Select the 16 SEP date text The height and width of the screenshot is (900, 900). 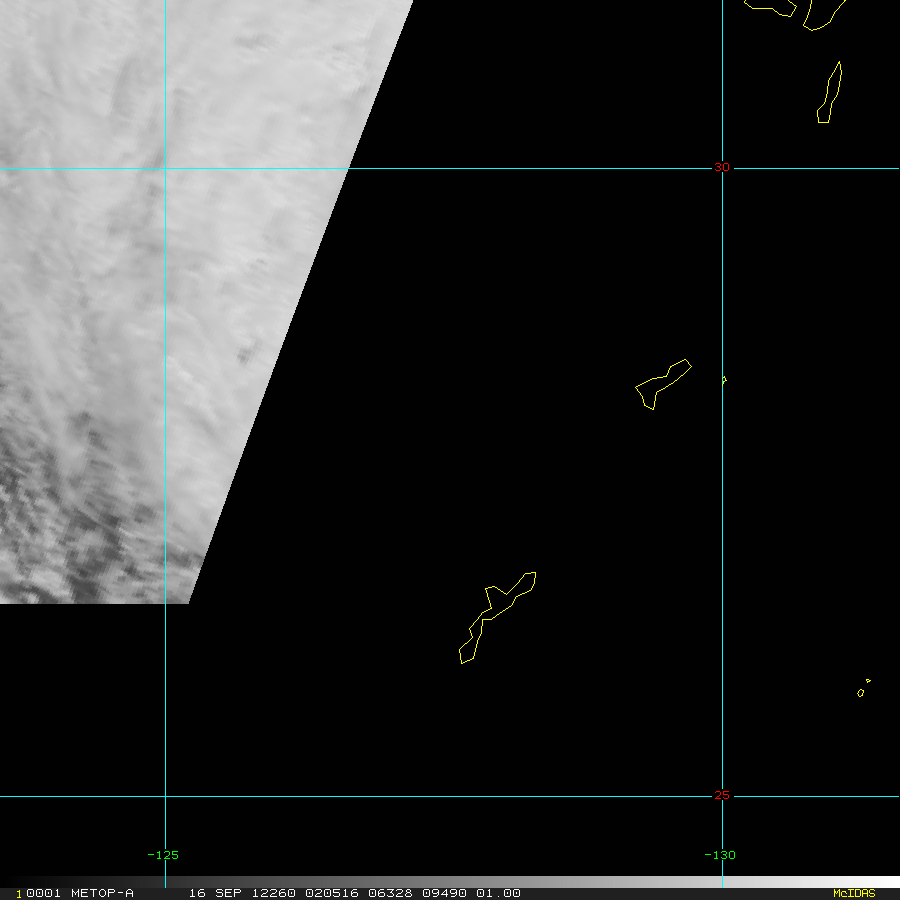[x=211, y=893]
